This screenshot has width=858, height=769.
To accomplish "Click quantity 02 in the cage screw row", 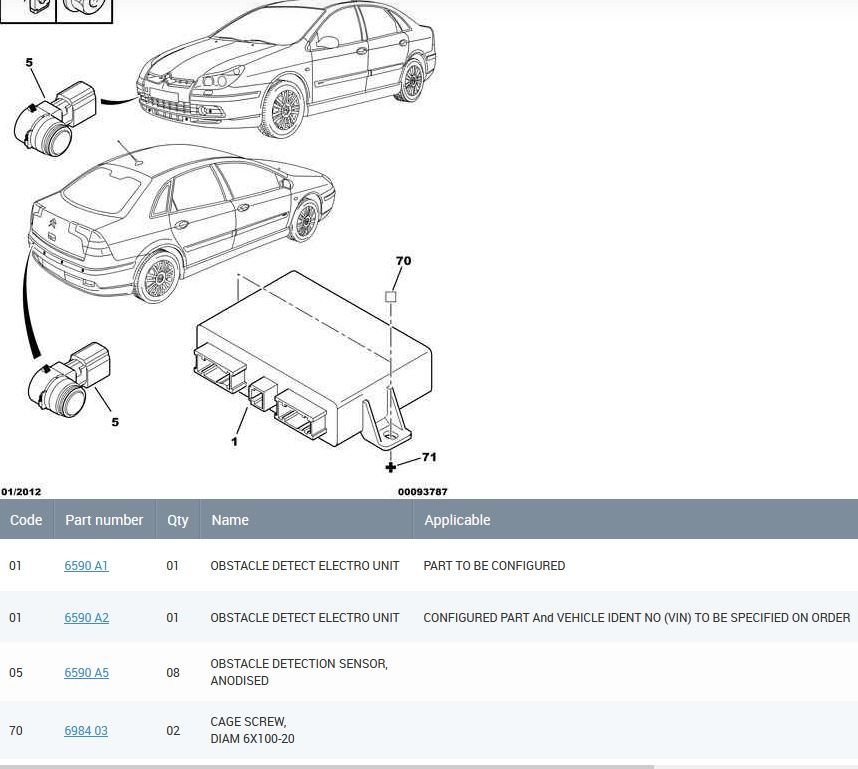I will [x=173, y=730].
